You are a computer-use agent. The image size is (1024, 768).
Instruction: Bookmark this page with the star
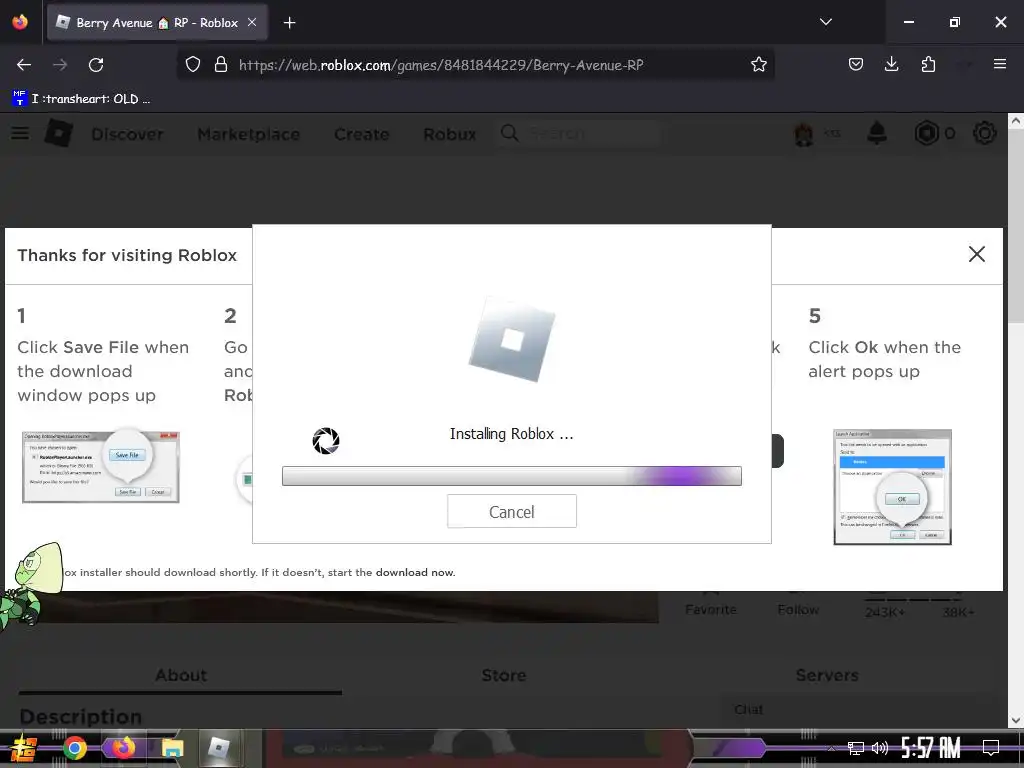point(758,65)
